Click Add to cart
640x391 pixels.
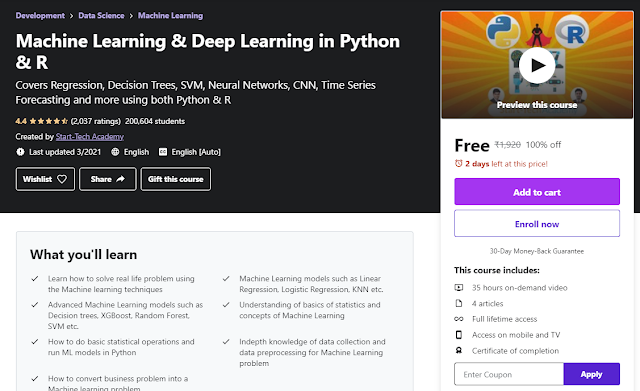[537, 192]
